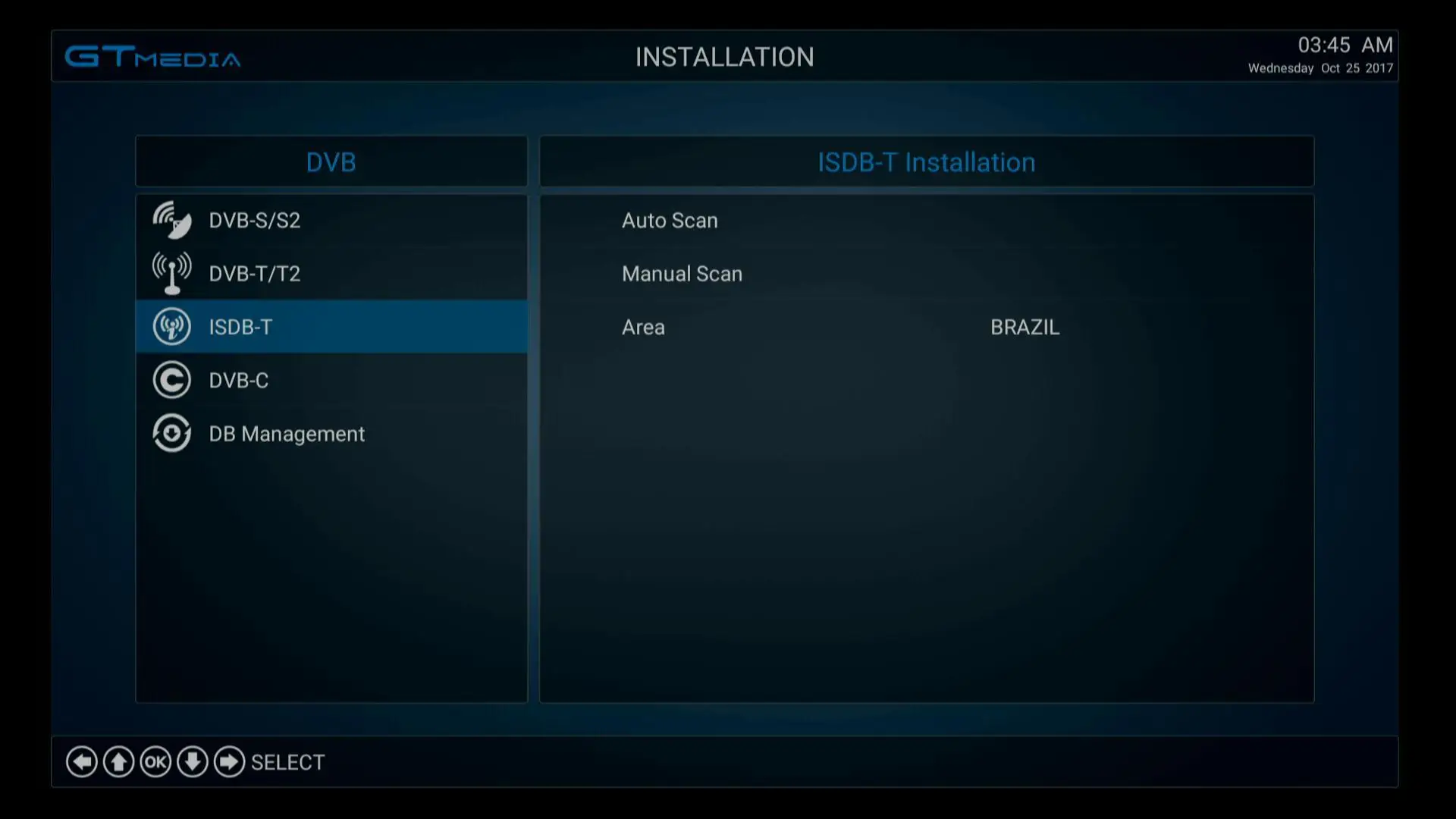Open DB Management section
The image size is (1456, 819).
(x=286, y=433)
